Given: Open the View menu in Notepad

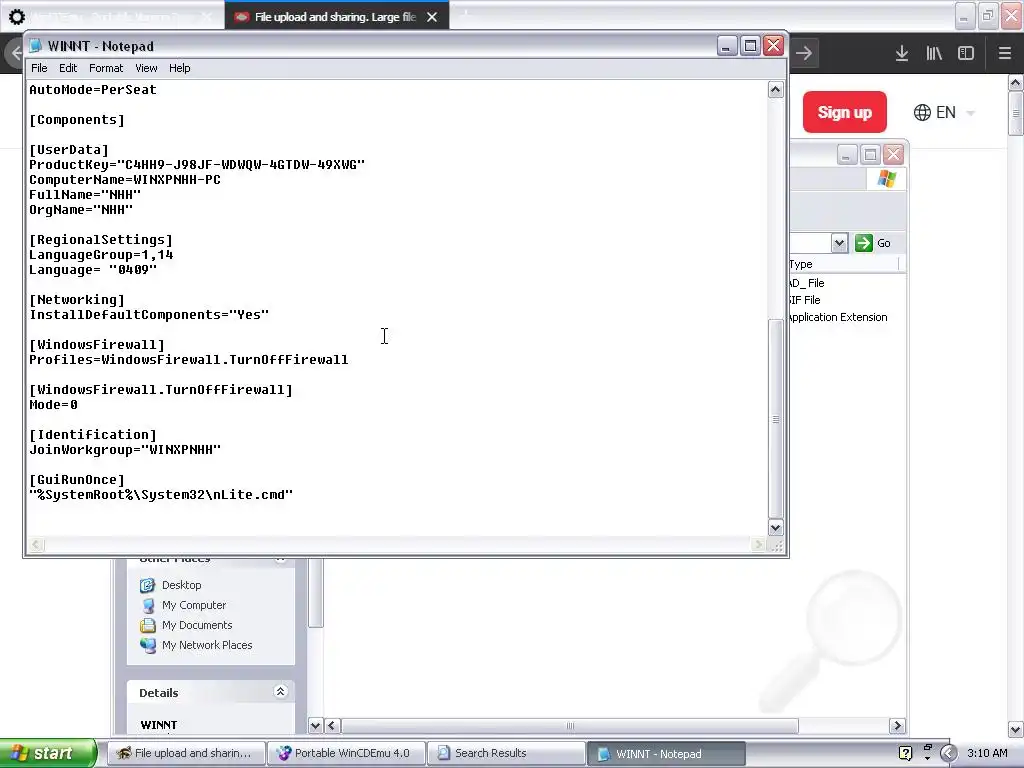Looking at the screenshot, I should pyautogui.click(x=146, y=68).
